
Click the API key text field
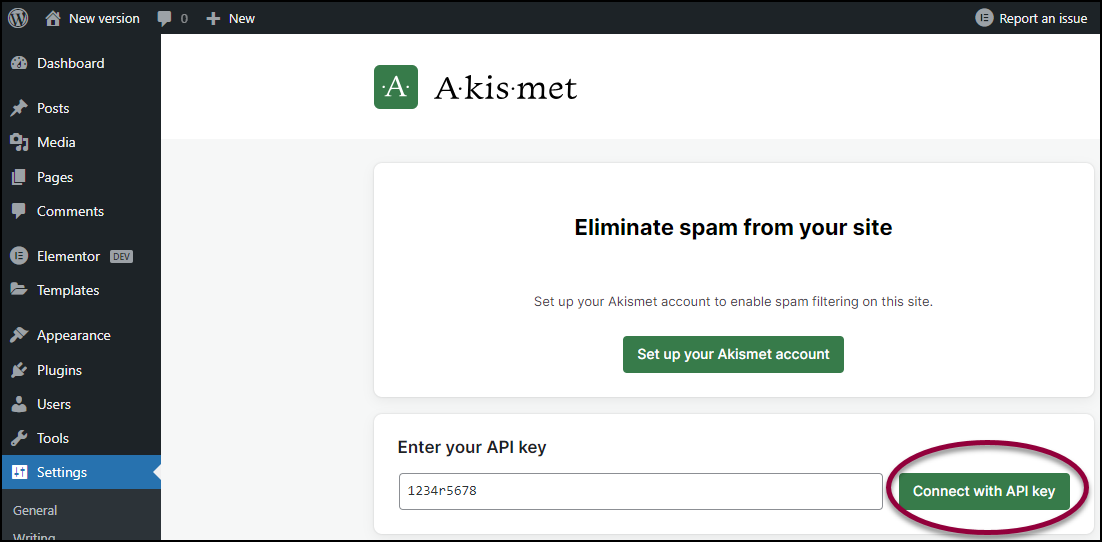coord(640,491)
